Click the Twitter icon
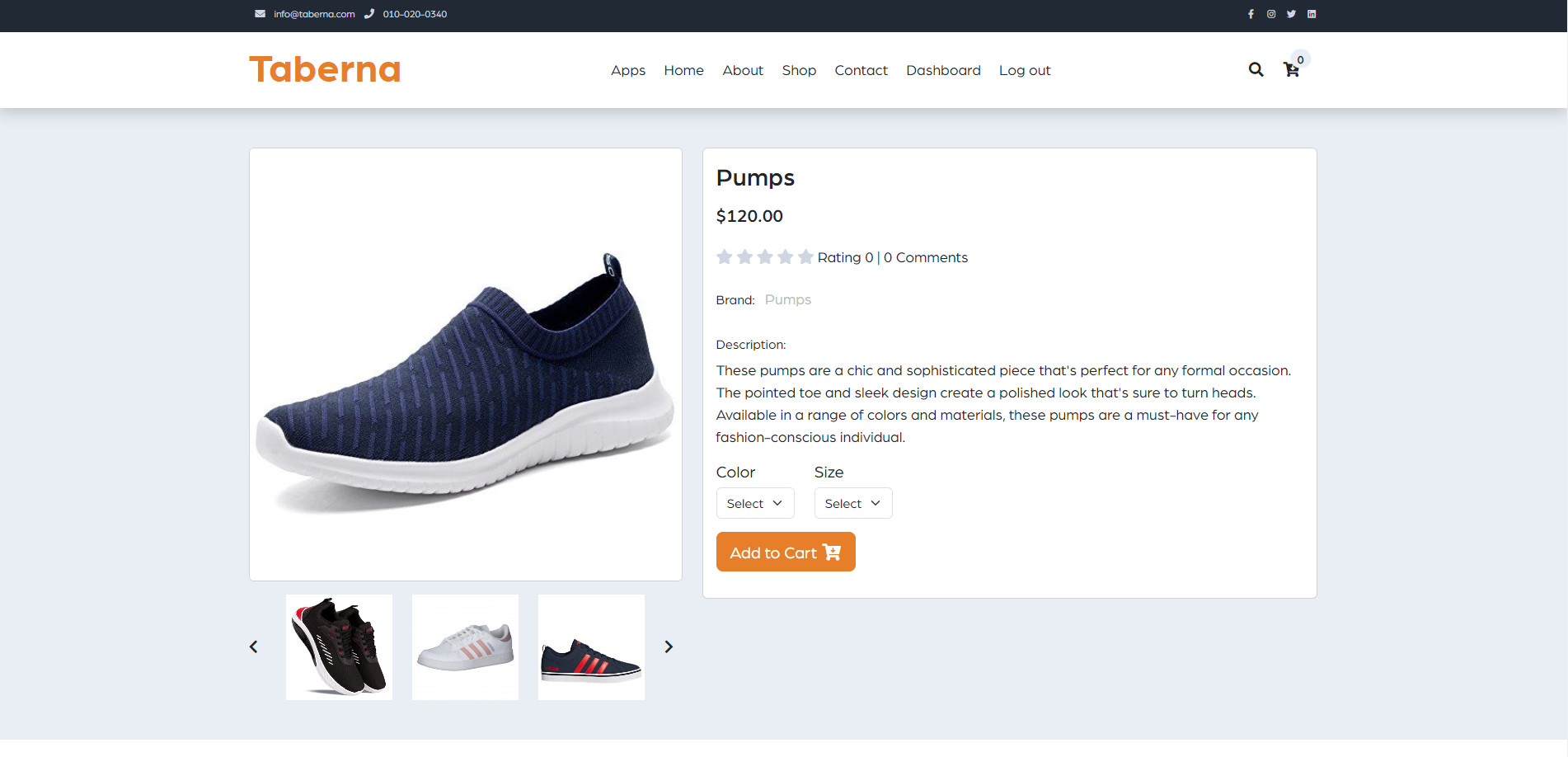The height and width of the screenshot is (757, 1568). [x=1291, y=14]
